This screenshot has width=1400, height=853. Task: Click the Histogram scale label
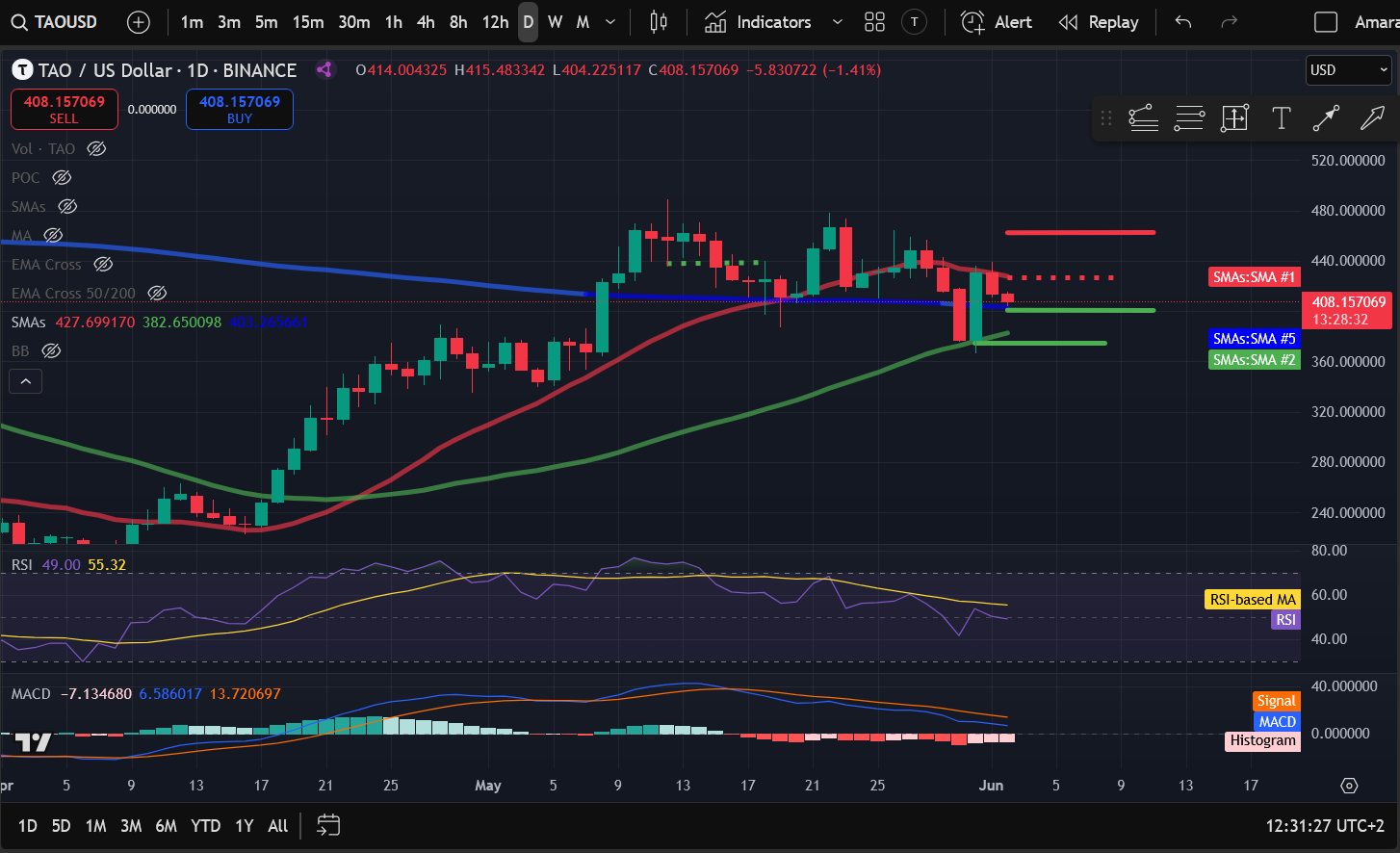click(1262, 741)
